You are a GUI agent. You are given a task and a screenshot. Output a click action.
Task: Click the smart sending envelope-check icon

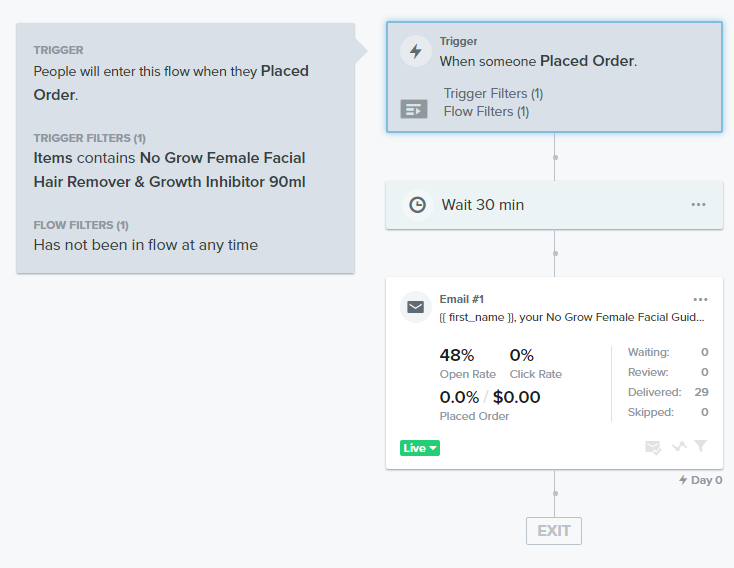[653, 448]
